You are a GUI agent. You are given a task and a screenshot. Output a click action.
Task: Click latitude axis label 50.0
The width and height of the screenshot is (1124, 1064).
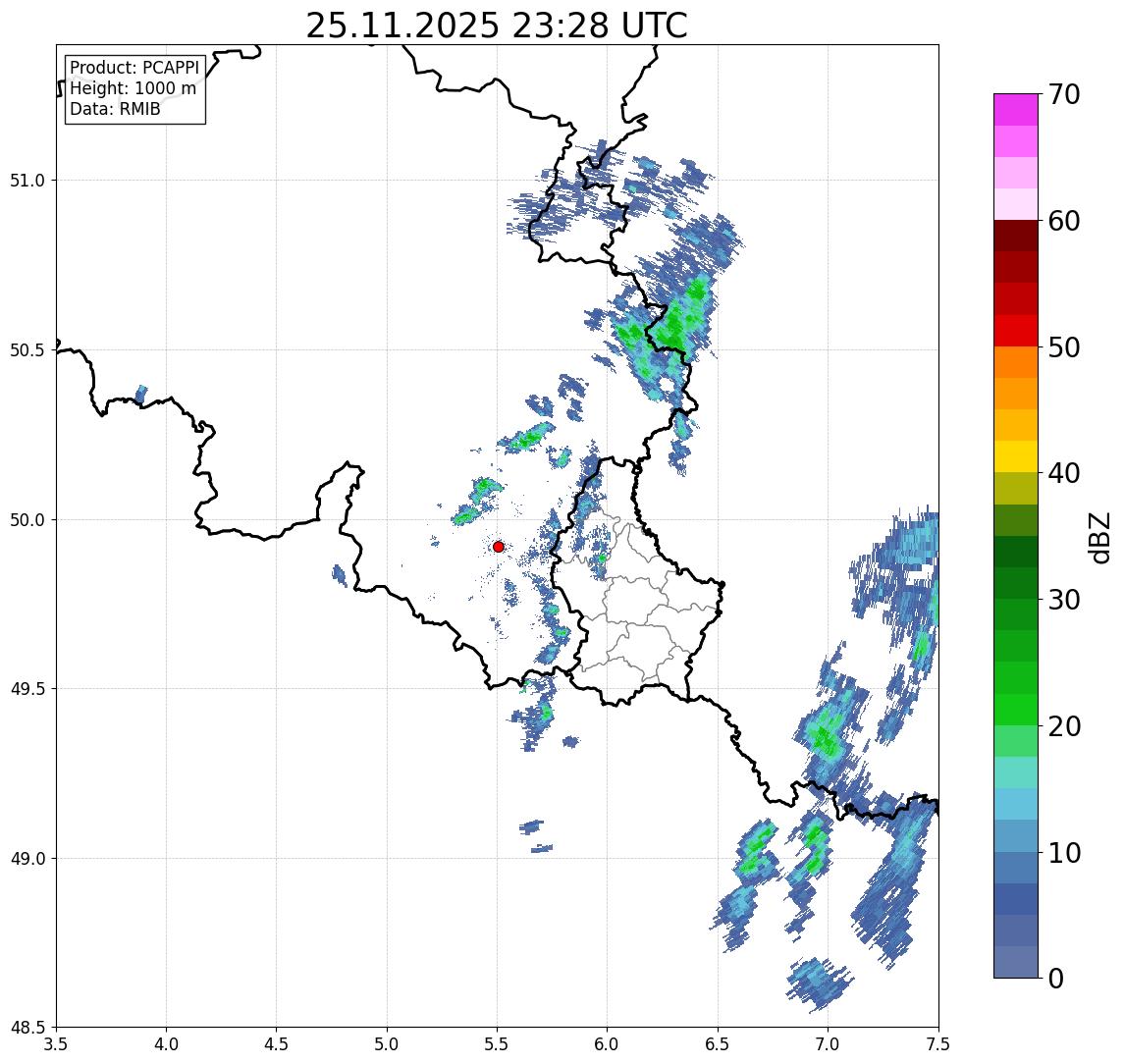27,520
